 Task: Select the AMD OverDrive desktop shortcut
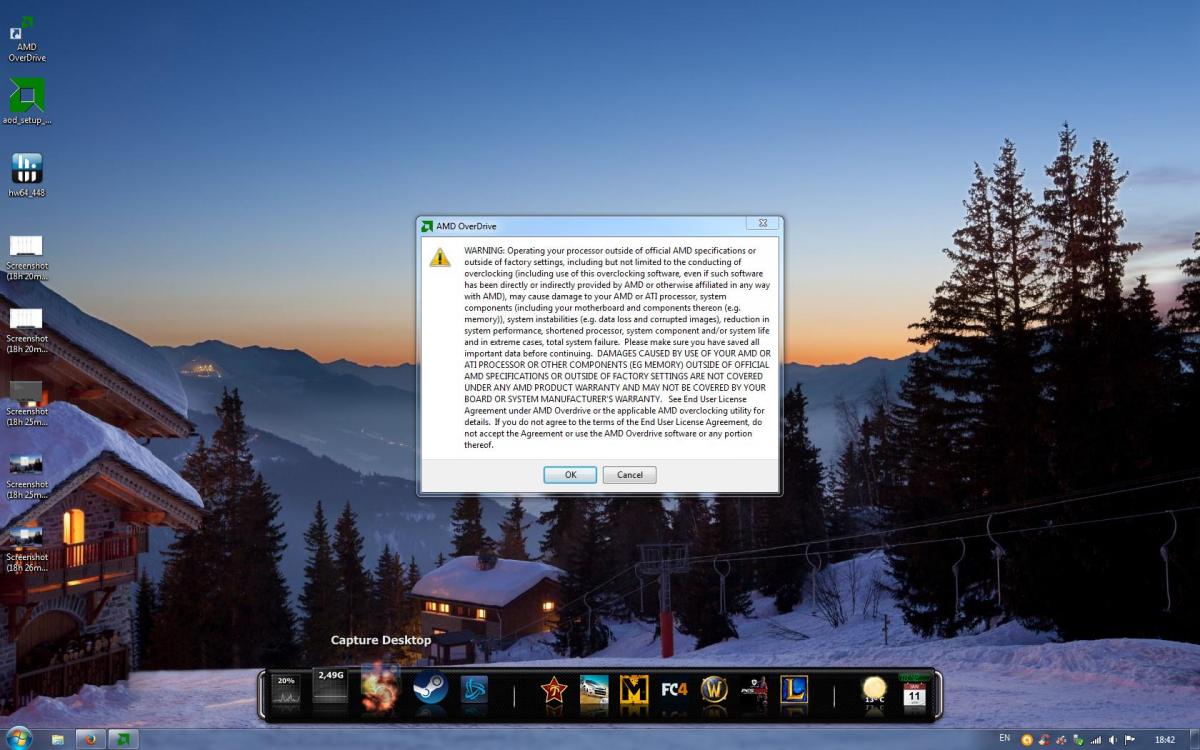pos(27,39)
